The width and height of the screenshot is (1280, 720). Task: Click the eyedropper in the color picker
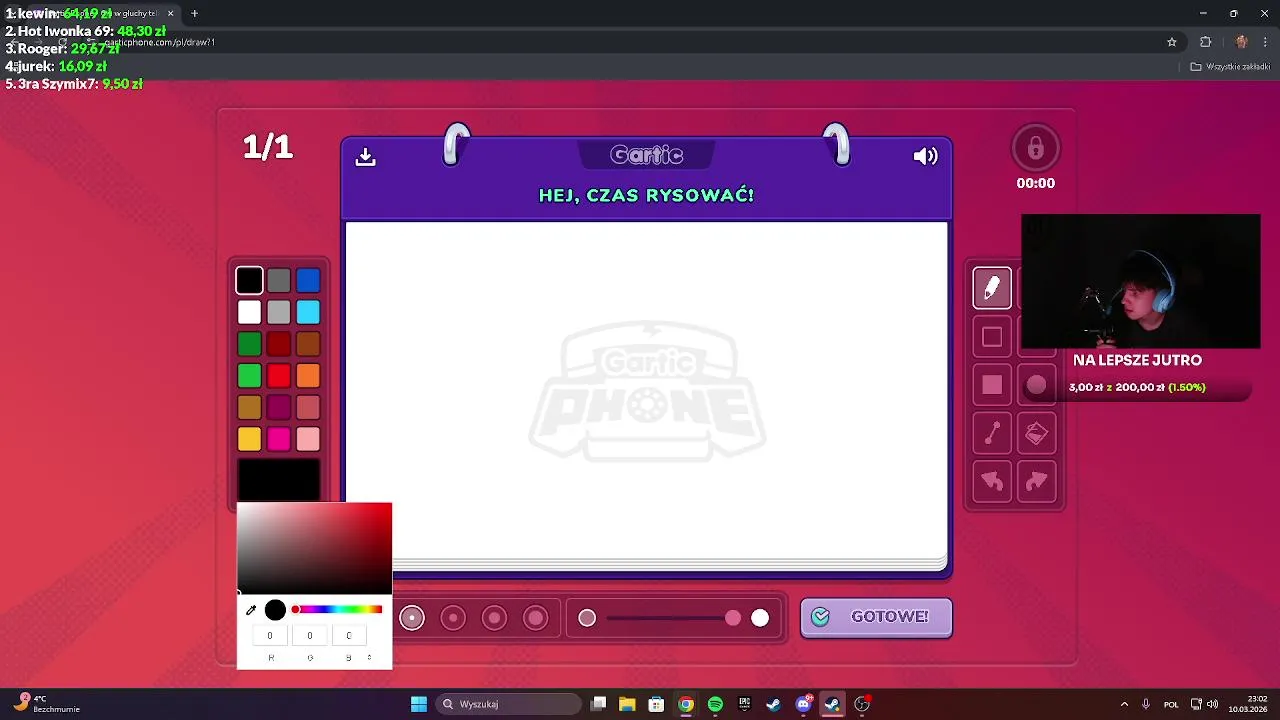(x=251, y=610)
